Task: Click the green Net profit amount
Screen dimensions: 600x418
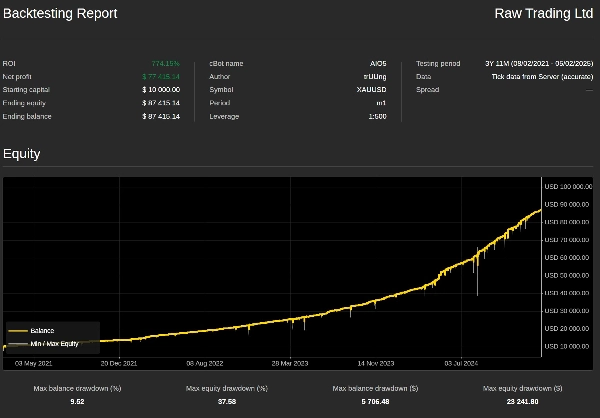Action: tap(160, 76)
